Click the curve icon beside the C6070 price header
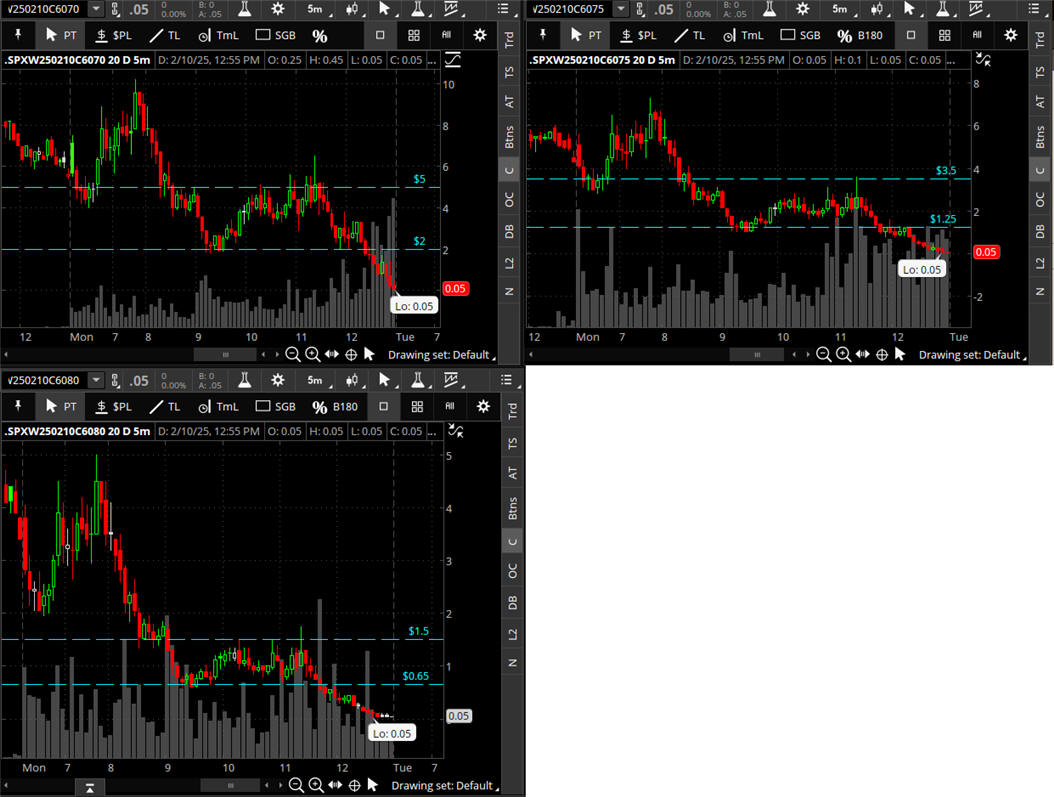Image resolution: width=1054 pixels, height=797 pixels. click(453, 60)
